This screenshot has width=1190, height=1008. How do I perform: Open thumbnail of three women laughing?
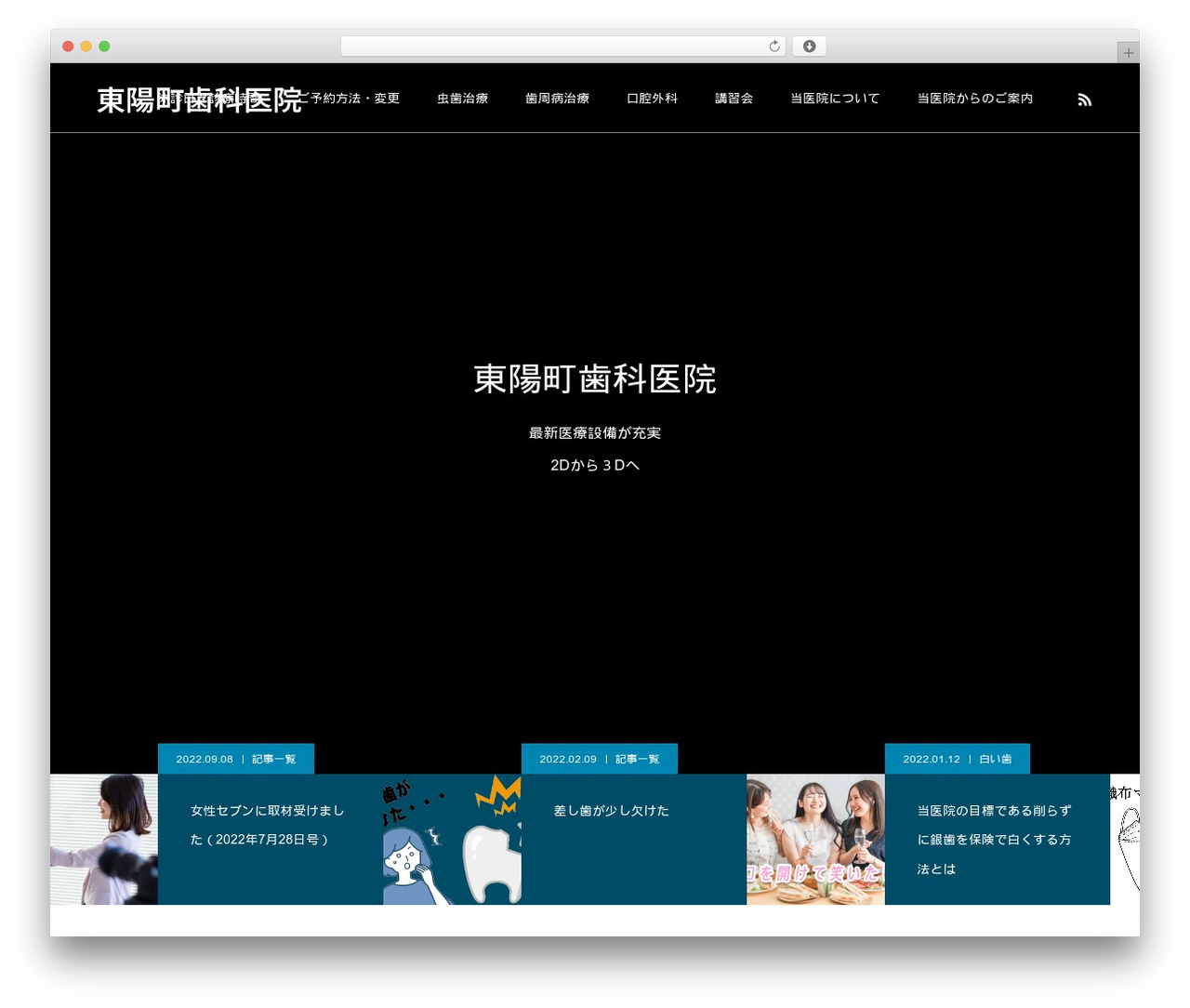(x=815, y=839)
